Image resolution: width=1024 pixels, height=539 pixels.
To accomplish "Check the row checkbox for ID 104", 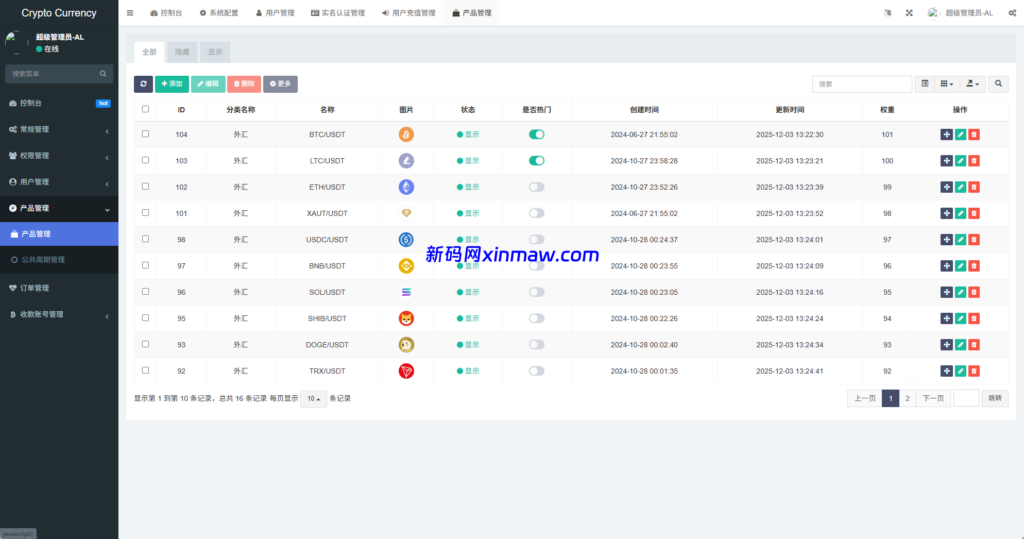I will (x=146, y=134).
